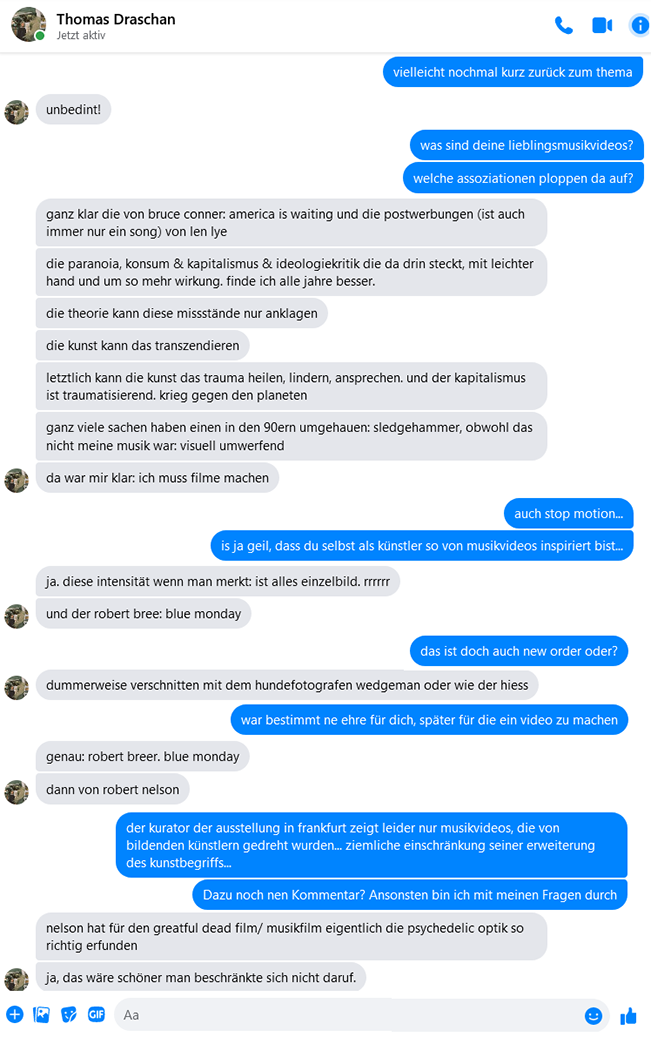Viewport: 651px width, 1037px height.
Task: Send a thumbs-up like
Action: (x=629, y=1015)
